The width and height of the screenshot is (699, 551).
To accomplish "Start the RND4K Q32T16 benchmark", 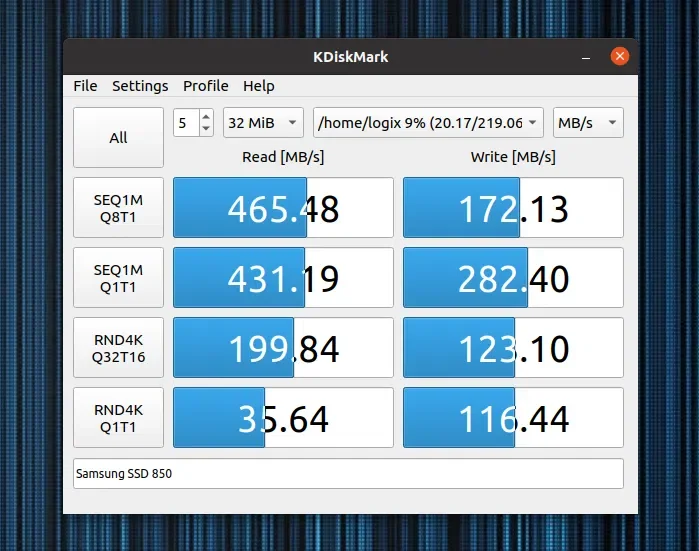I will click(x=119, y=347).
